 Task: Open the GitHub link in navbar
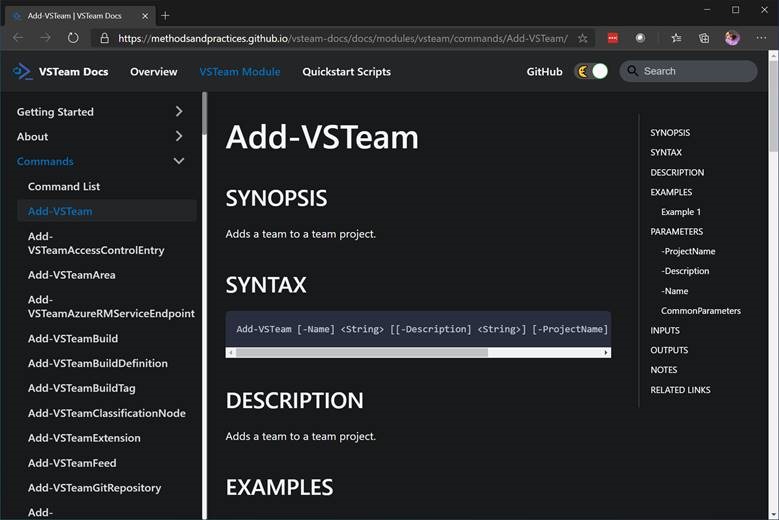545,72
